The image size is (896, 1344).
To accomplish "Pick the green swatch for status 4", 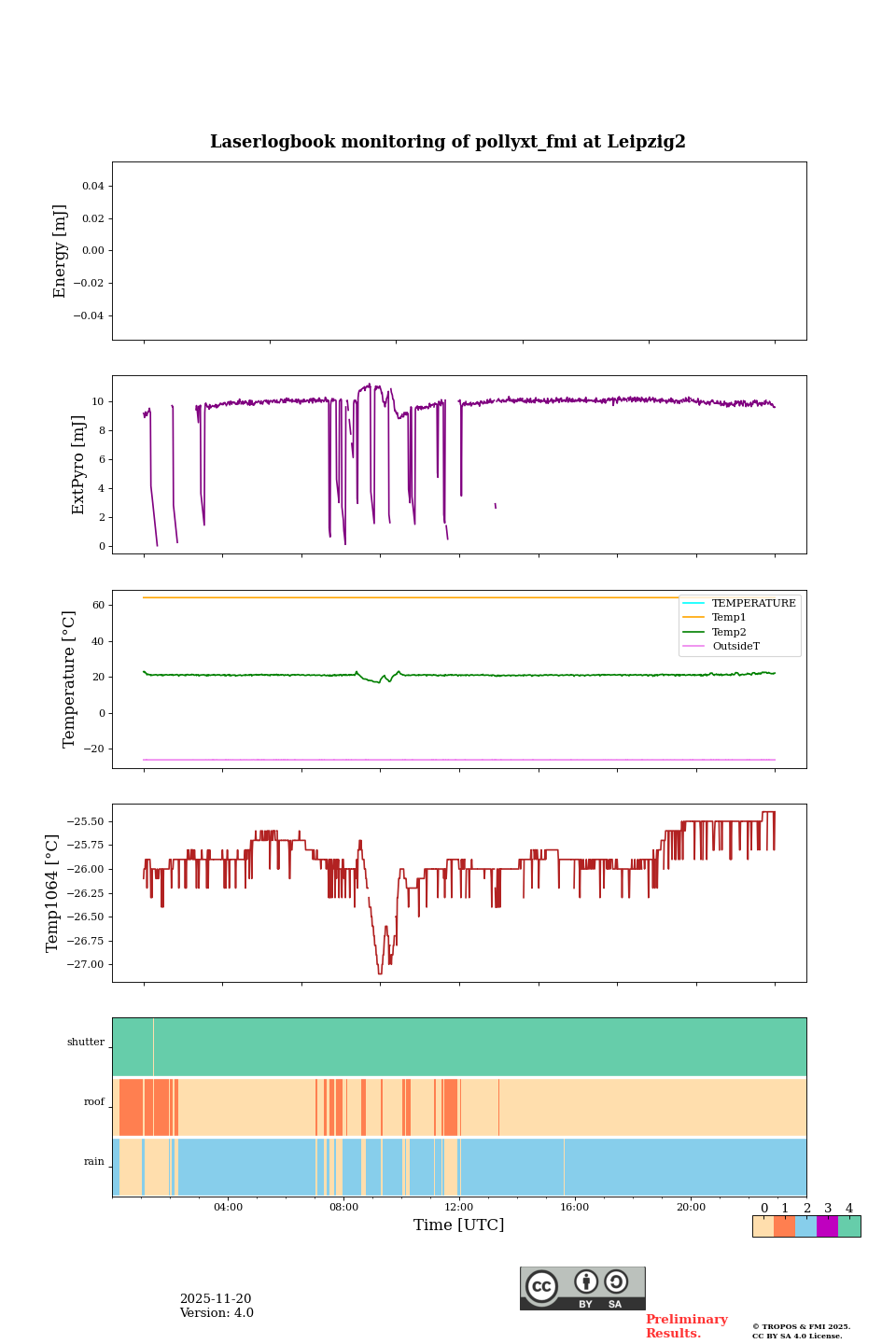I will [849, 1226].
